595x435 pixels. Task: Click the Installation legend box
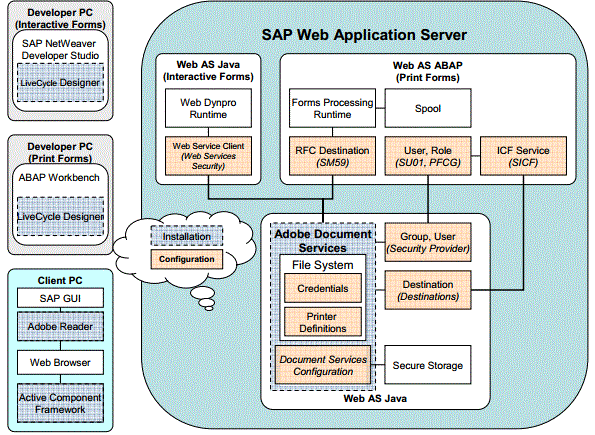(x=187, y=236)
